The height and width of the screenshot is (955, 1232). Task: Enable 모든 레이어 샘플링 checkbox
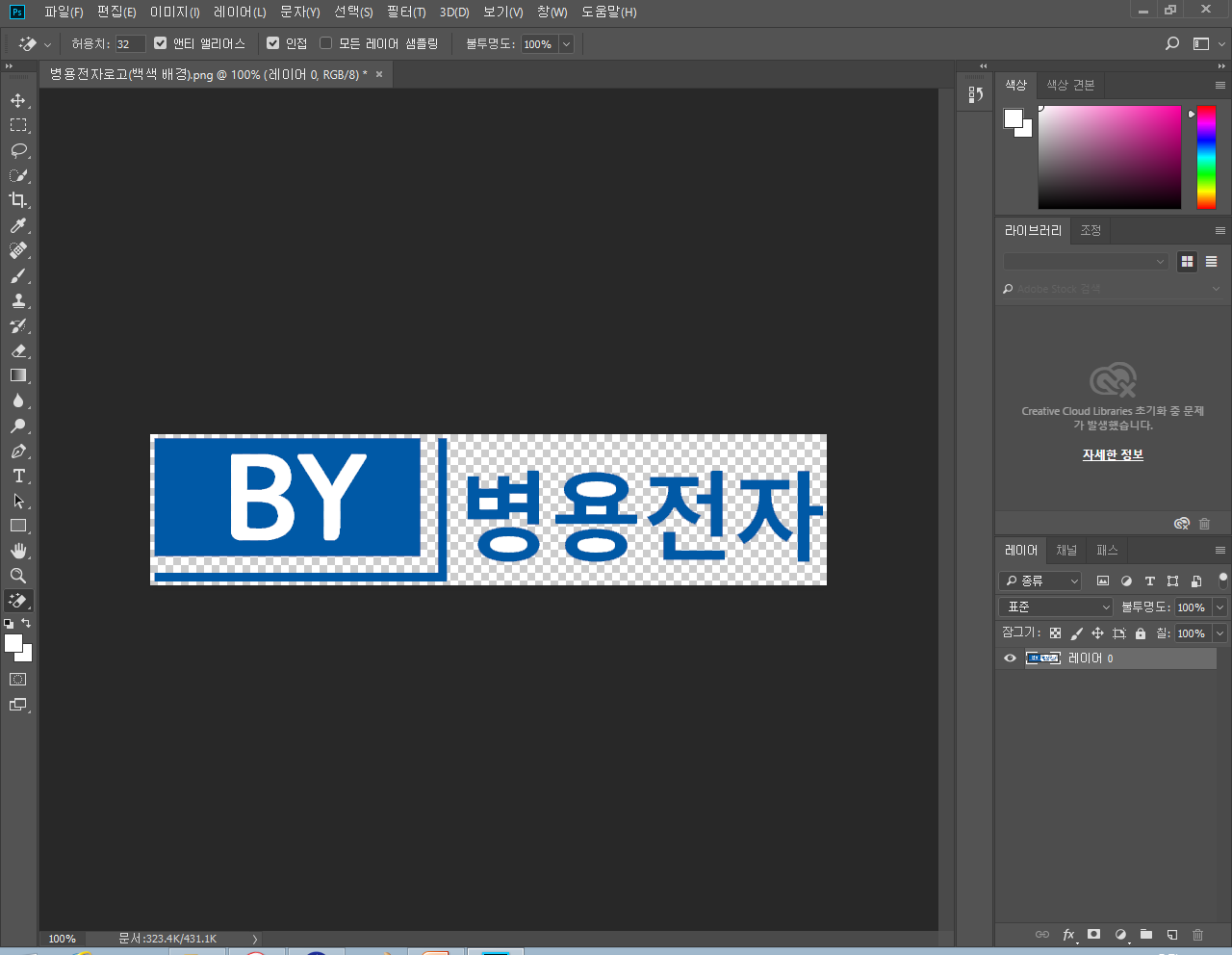(x=325, y=43)
